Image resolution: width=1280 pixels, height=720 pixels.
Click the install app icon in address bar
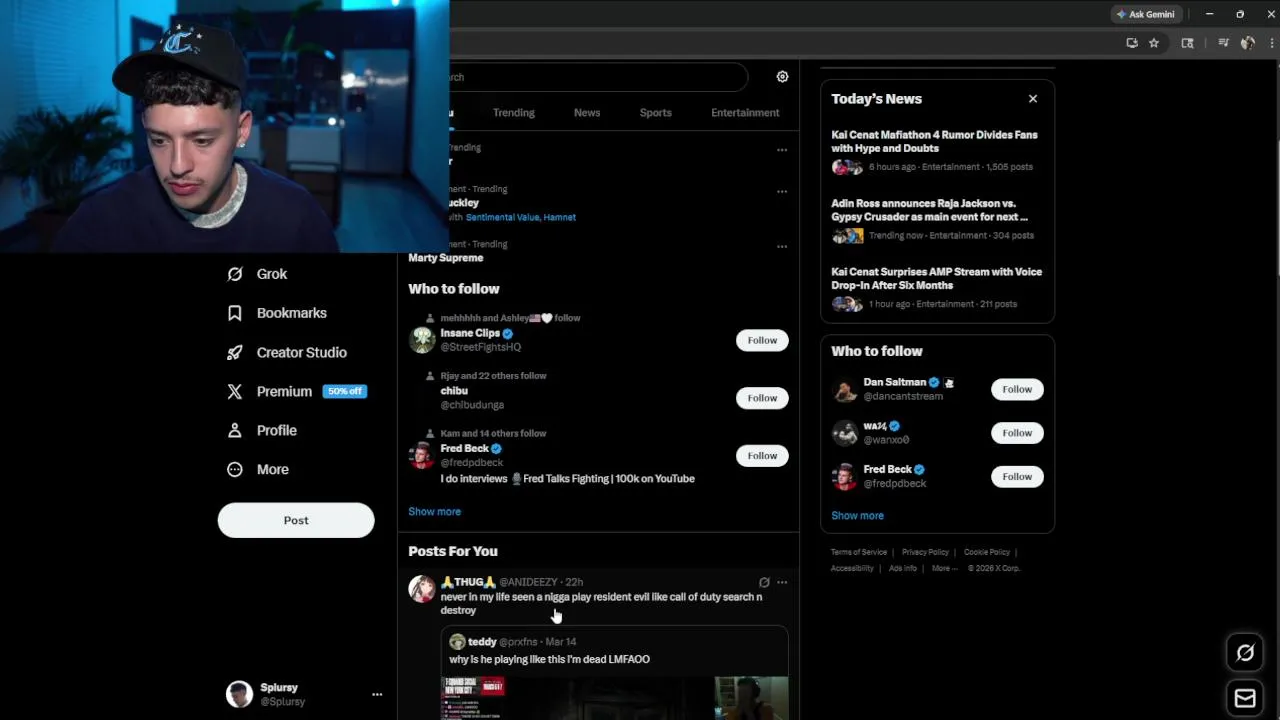1132,43
